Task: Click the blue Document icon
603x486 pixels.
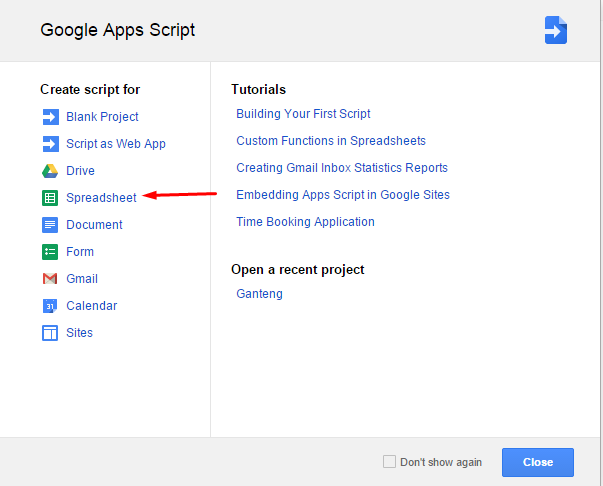Action: click(50, 225)
